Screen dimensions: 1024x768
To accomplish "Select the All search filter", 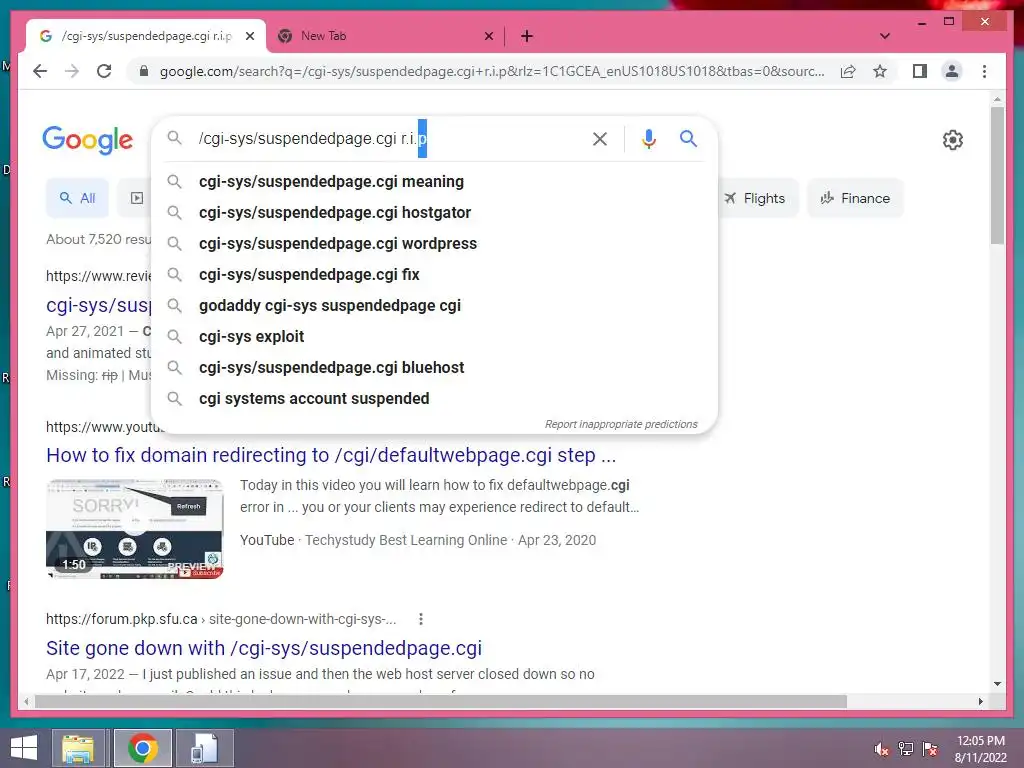I will tap(78, 198).
